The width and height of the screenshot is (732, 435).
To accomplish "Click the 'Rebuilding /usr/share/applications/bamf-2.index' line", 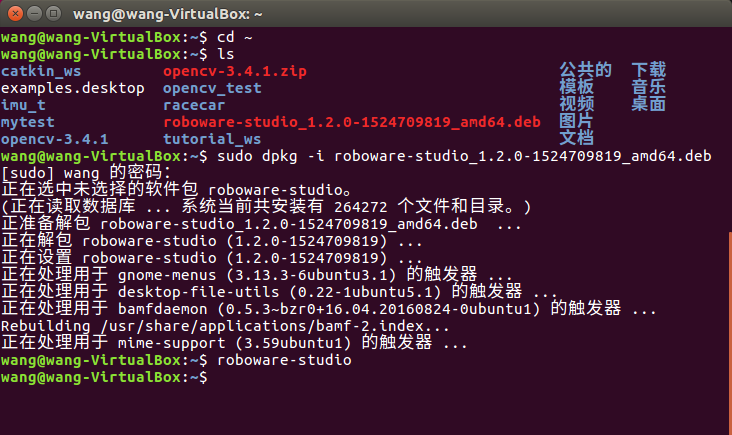I will (x=225, y=326).
